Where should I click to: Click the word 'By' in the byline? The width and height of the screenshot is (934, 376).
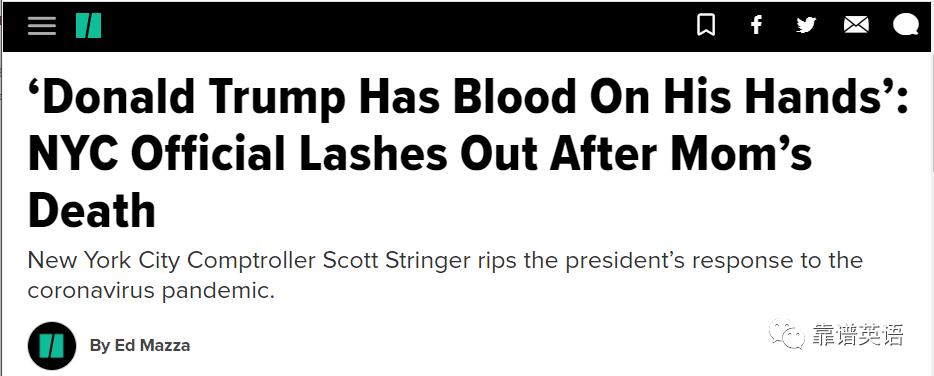(x=99, y=346)
